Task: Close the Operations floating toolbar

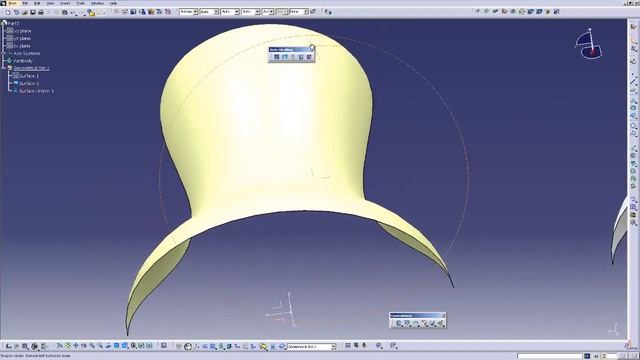Action: 444,316
